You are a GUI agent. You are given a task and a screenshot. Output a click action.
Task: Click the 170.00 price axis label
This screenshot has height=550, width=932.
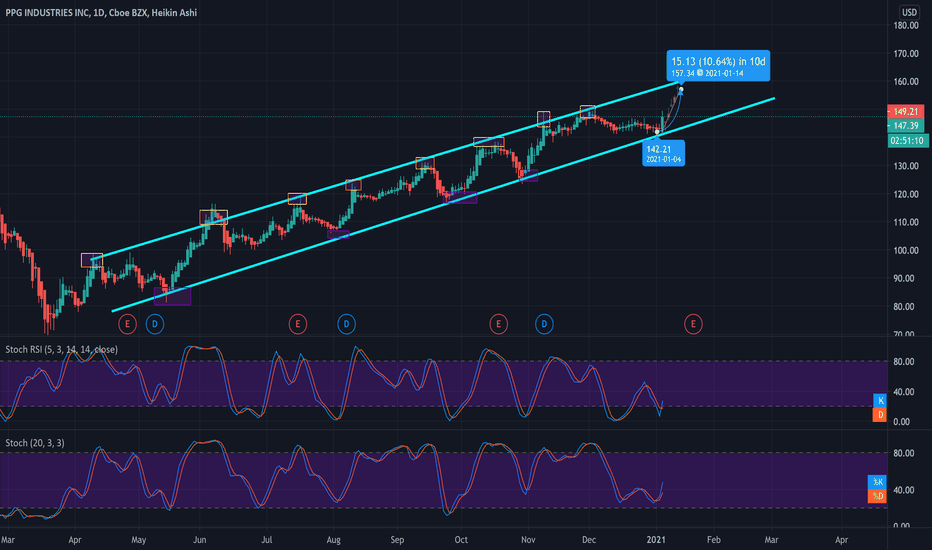tap(906, 54)
